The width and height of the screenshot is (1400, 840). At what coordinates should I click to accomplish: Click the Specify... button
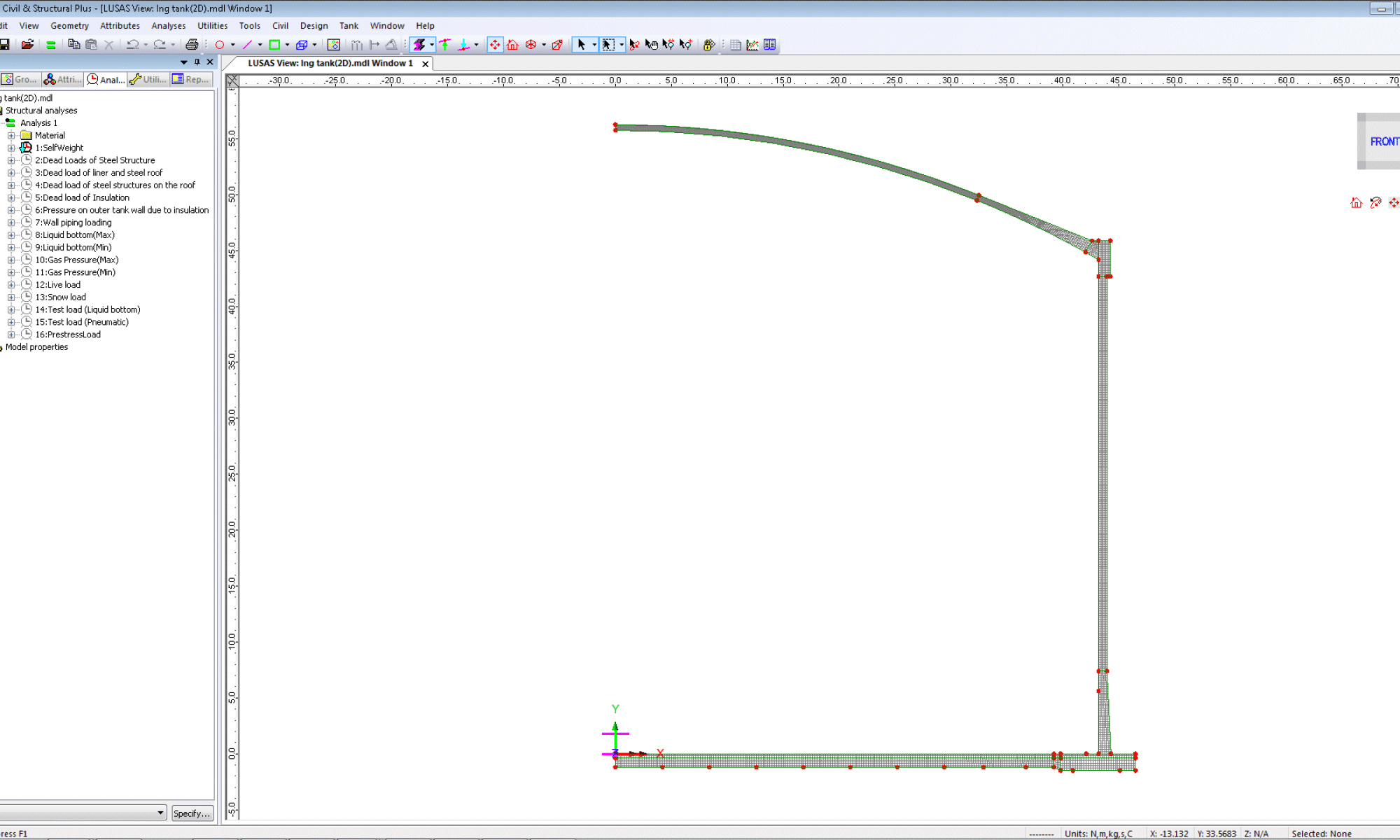[192, 813]
